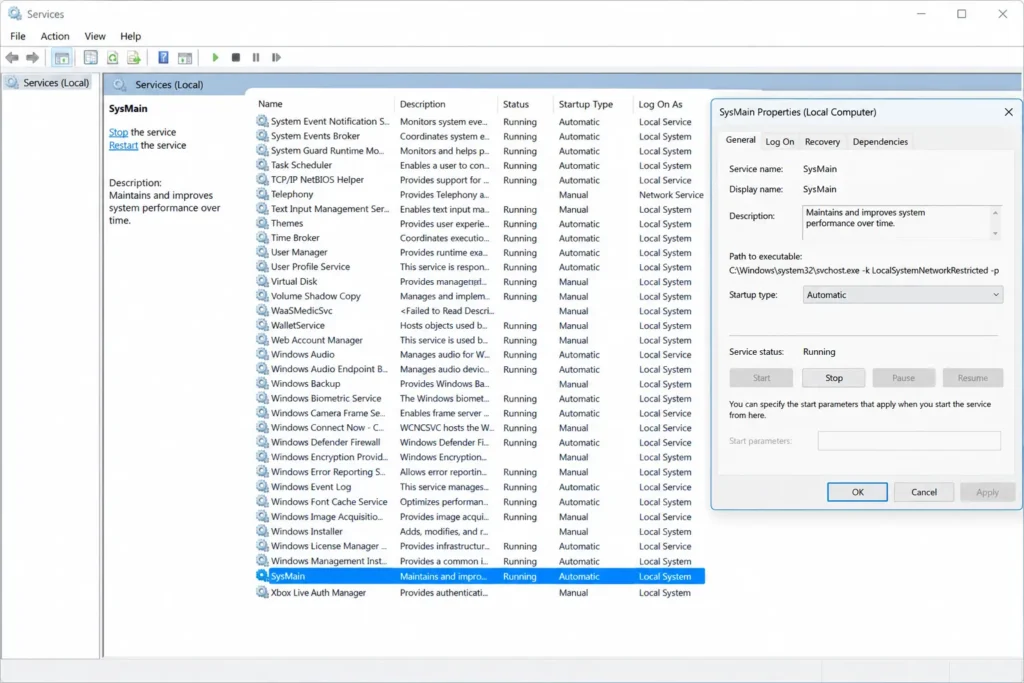Switch to the Log On tab
Image resolution: width=1024 pixels, height=683 pixels.
tap(780, 142)
